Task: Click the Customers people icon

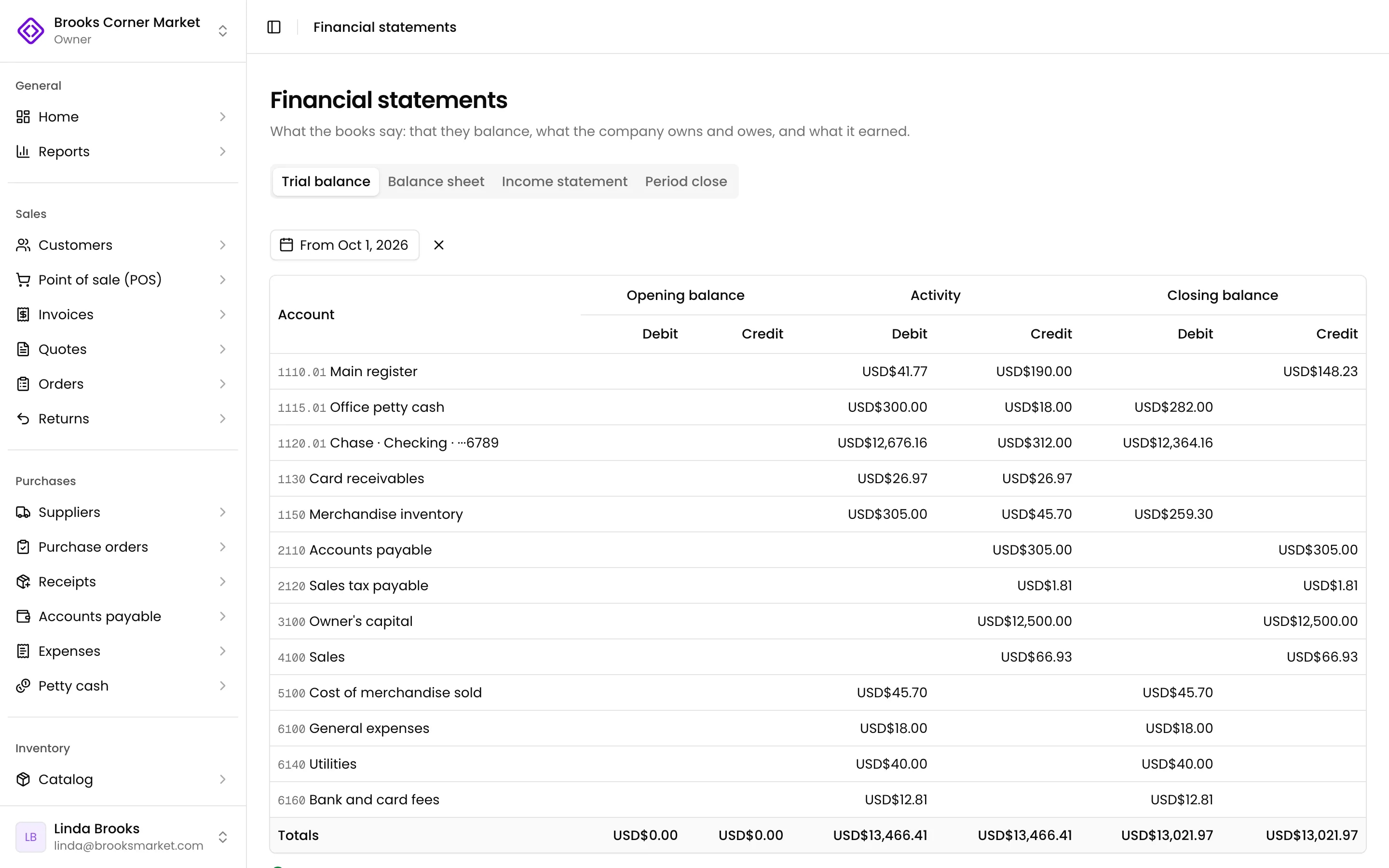Action: coord(23,245)
